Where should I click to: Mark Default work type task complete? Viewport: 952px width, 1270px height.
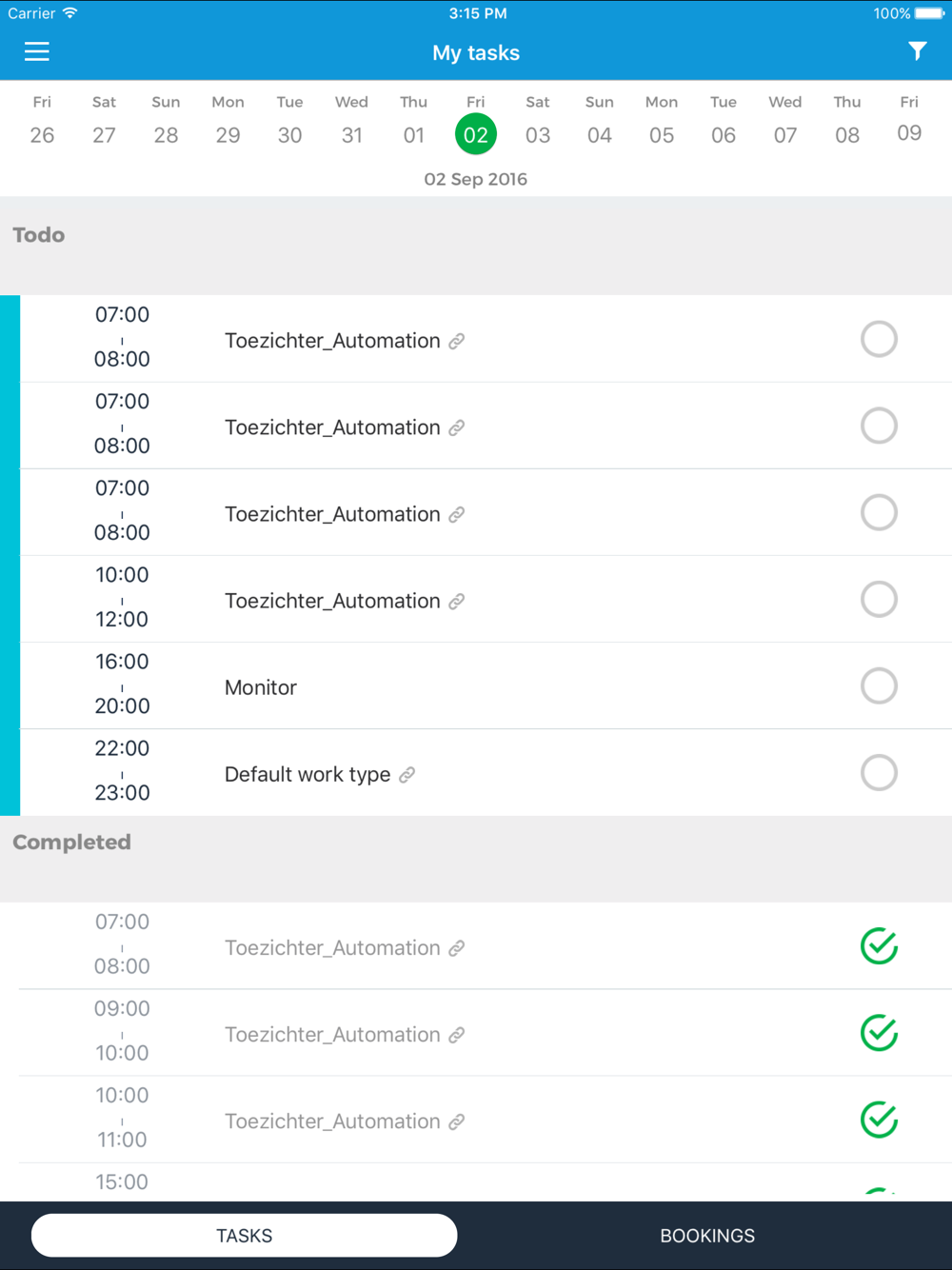tap(879, 772)
